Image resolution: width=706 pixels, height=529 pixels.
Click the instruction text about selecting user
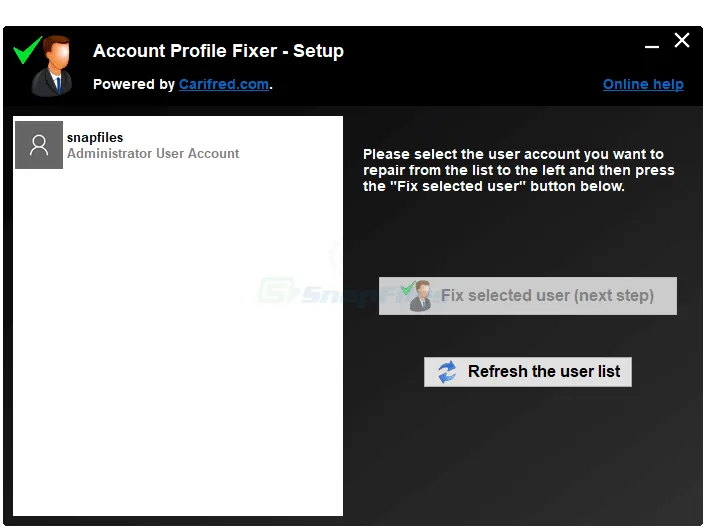pyautogui.click(x=518, y=170)
